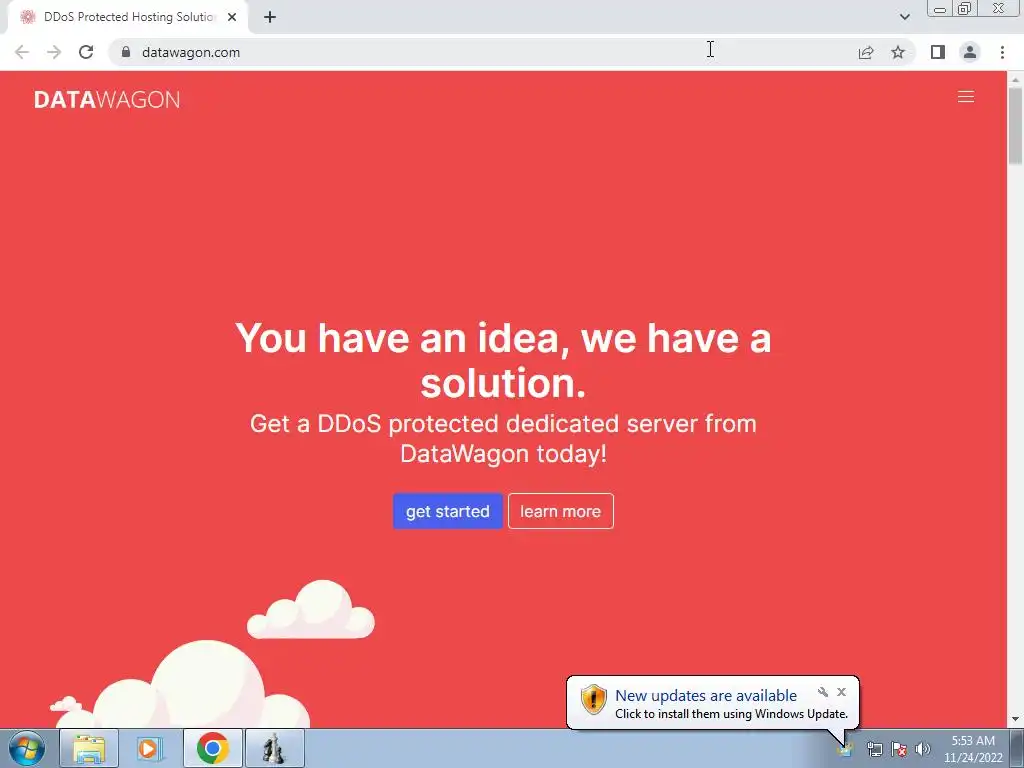1024x768 pixels.
Task: Open the chess game taskbar icon
Action: click(x=274, y=749)
